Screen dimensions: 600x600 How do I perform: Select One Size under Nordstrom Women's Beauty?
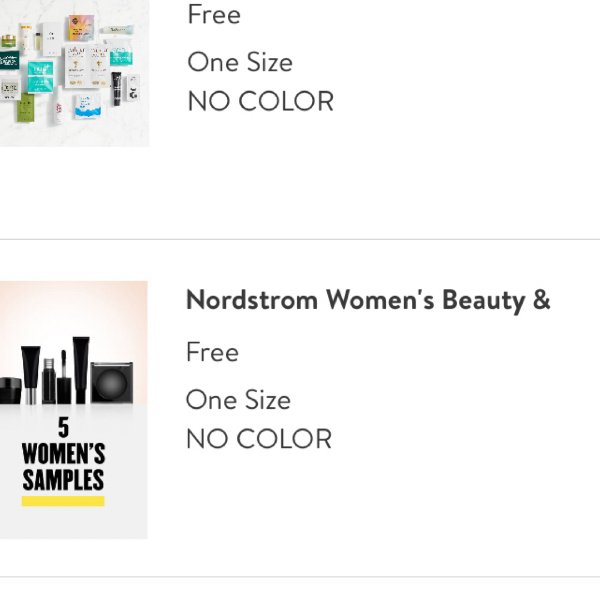[x=238, y=400]
